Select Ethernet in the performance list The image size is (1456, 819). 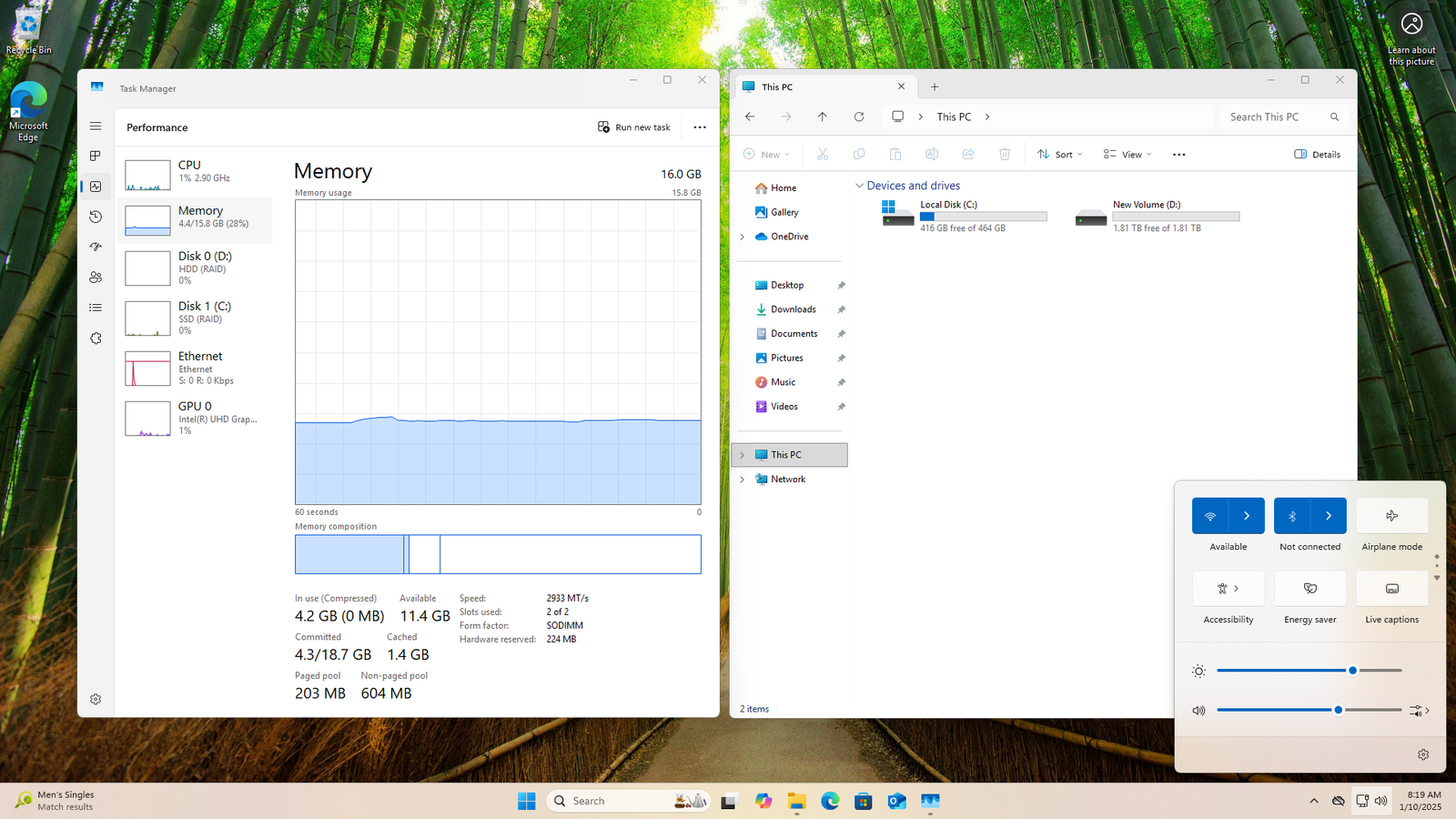pyautogui.click(x=196, y=368)
